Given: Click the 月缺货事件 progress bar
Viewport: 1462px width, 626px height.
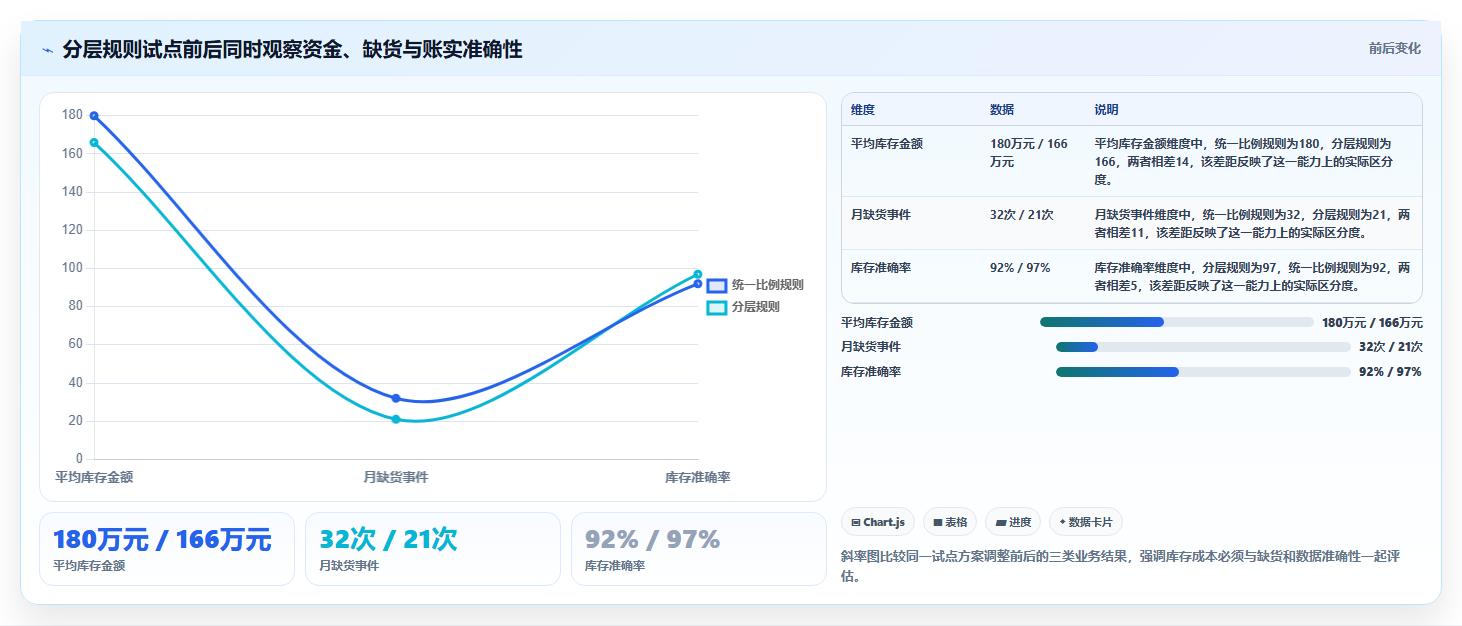Looking at the screenshot, I should pyautogui.click(x=1203, y=347).
